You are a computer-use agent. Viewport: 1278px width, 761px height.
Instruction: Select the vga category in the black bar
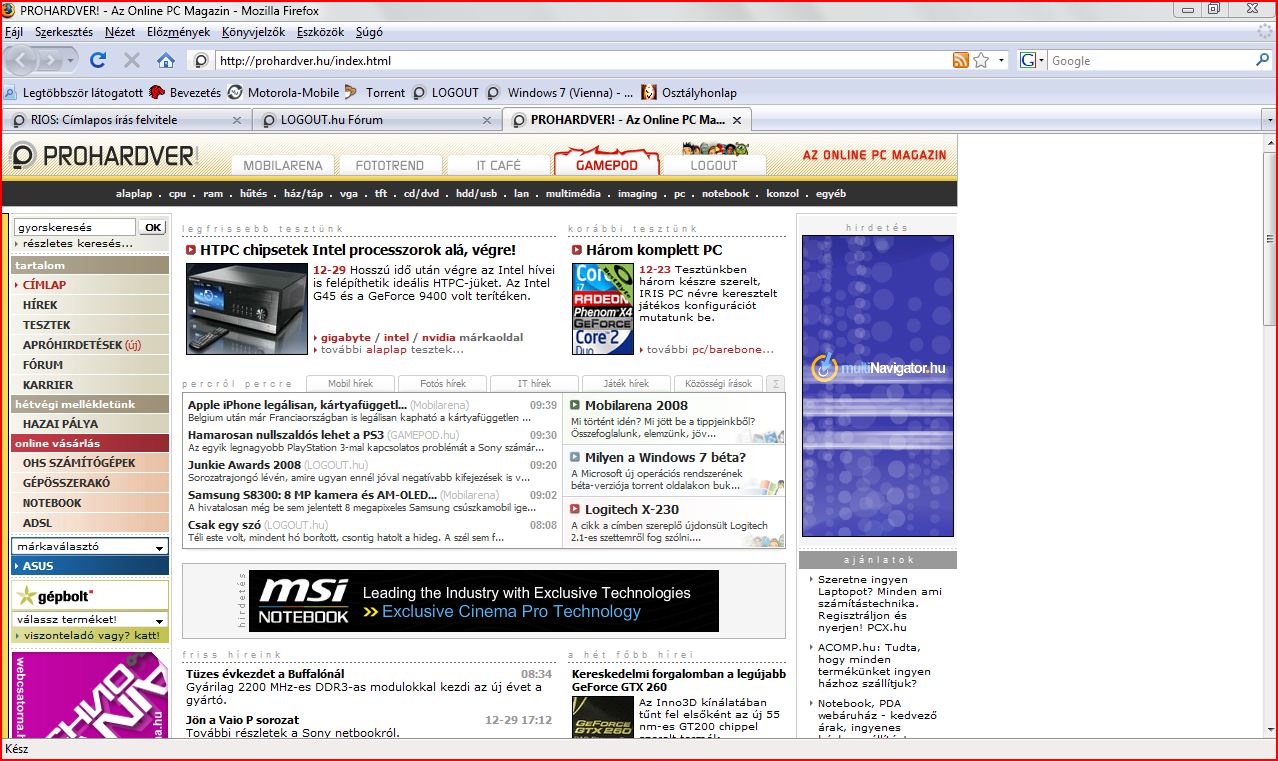348,194
